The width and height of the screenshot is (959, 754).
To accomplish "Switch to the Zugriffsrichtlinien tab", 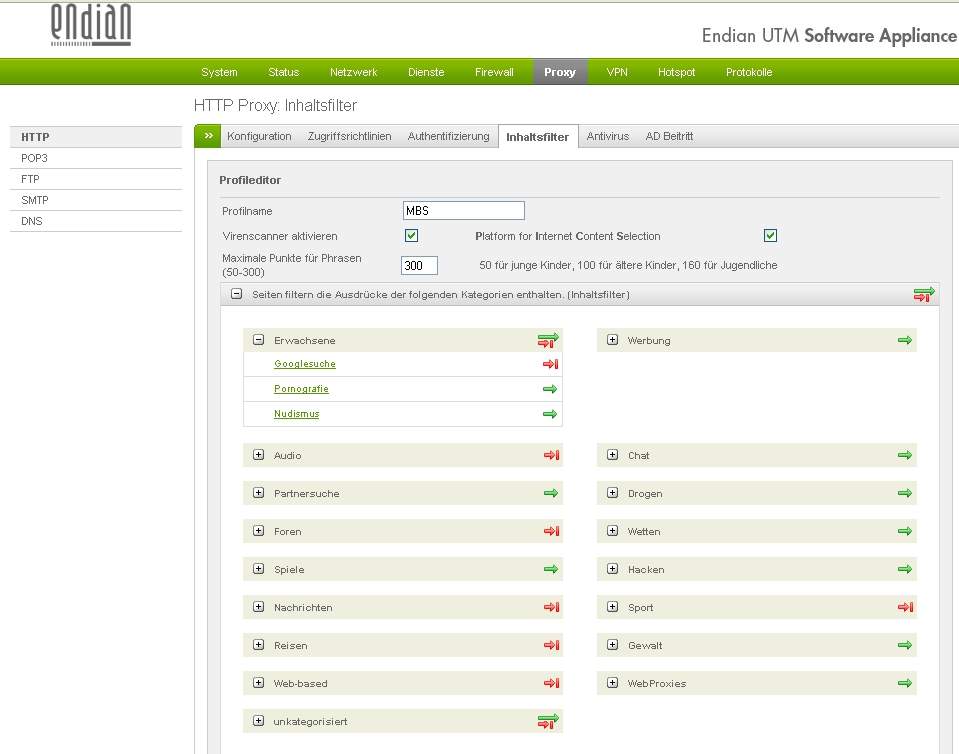I will [350, 136].
